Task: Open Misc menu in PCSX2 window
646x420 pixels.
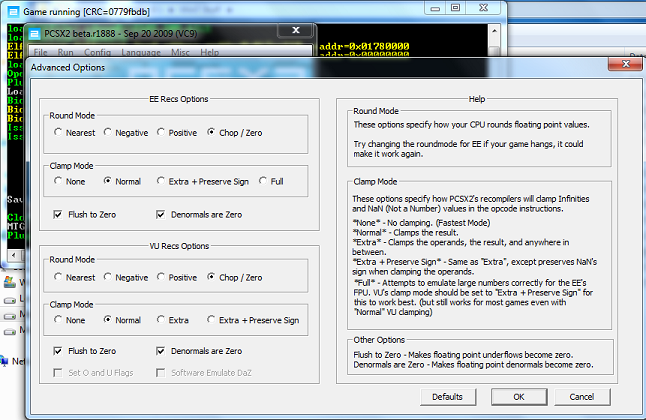Action: pyautogui.click(x=180, y=52)
